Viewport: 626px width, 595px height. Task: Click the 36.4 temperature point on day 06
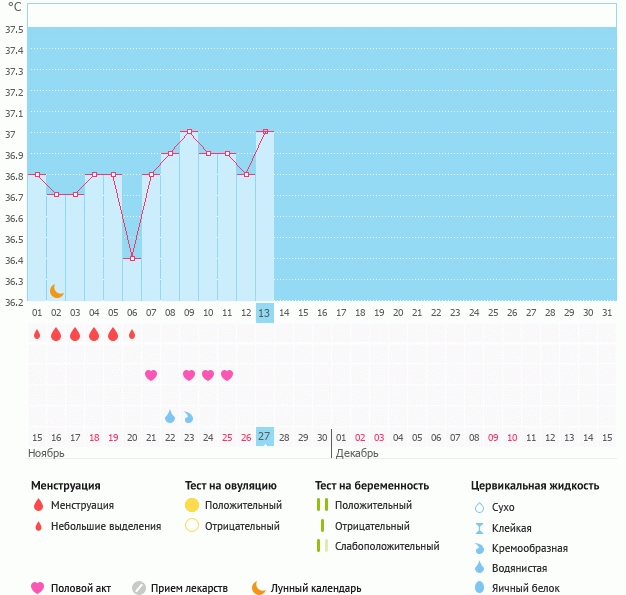coord(132,258)
